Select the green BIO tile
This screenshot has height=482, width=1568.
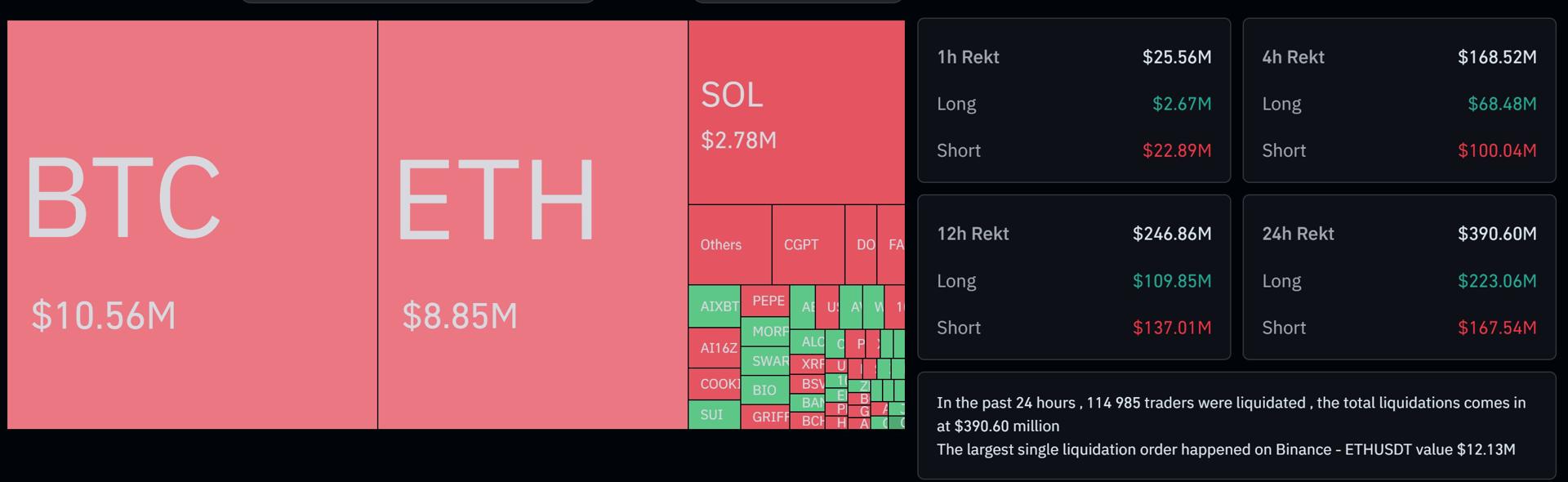pos(764,390)
